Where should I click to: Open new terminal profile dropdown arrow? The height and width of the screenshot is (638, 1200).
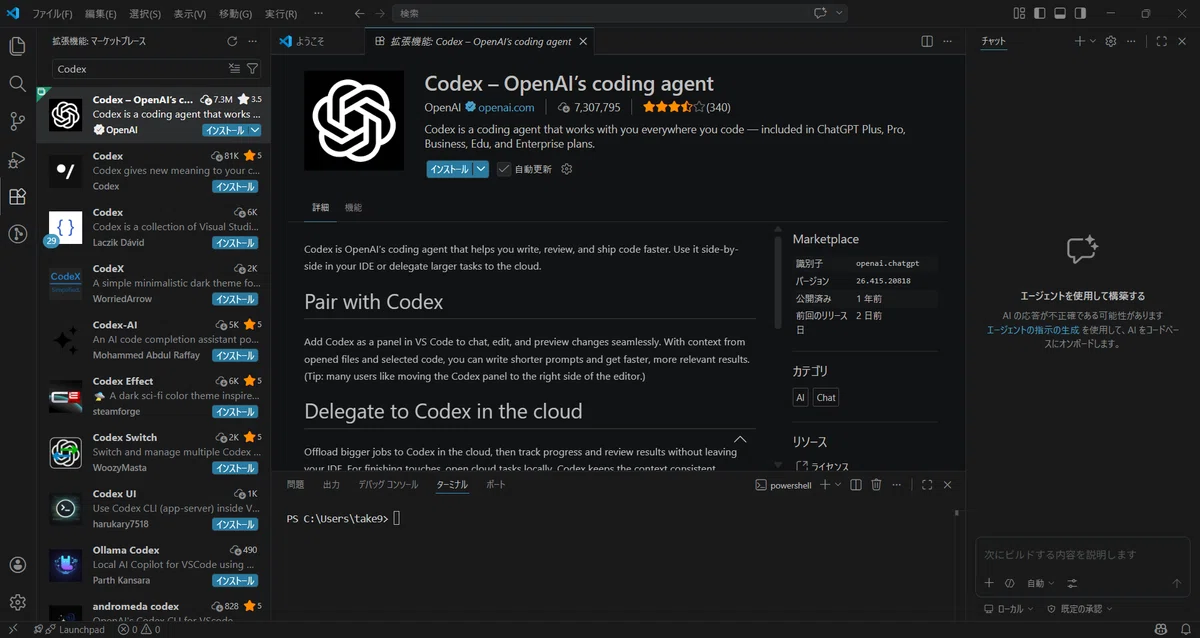[838, 485]
